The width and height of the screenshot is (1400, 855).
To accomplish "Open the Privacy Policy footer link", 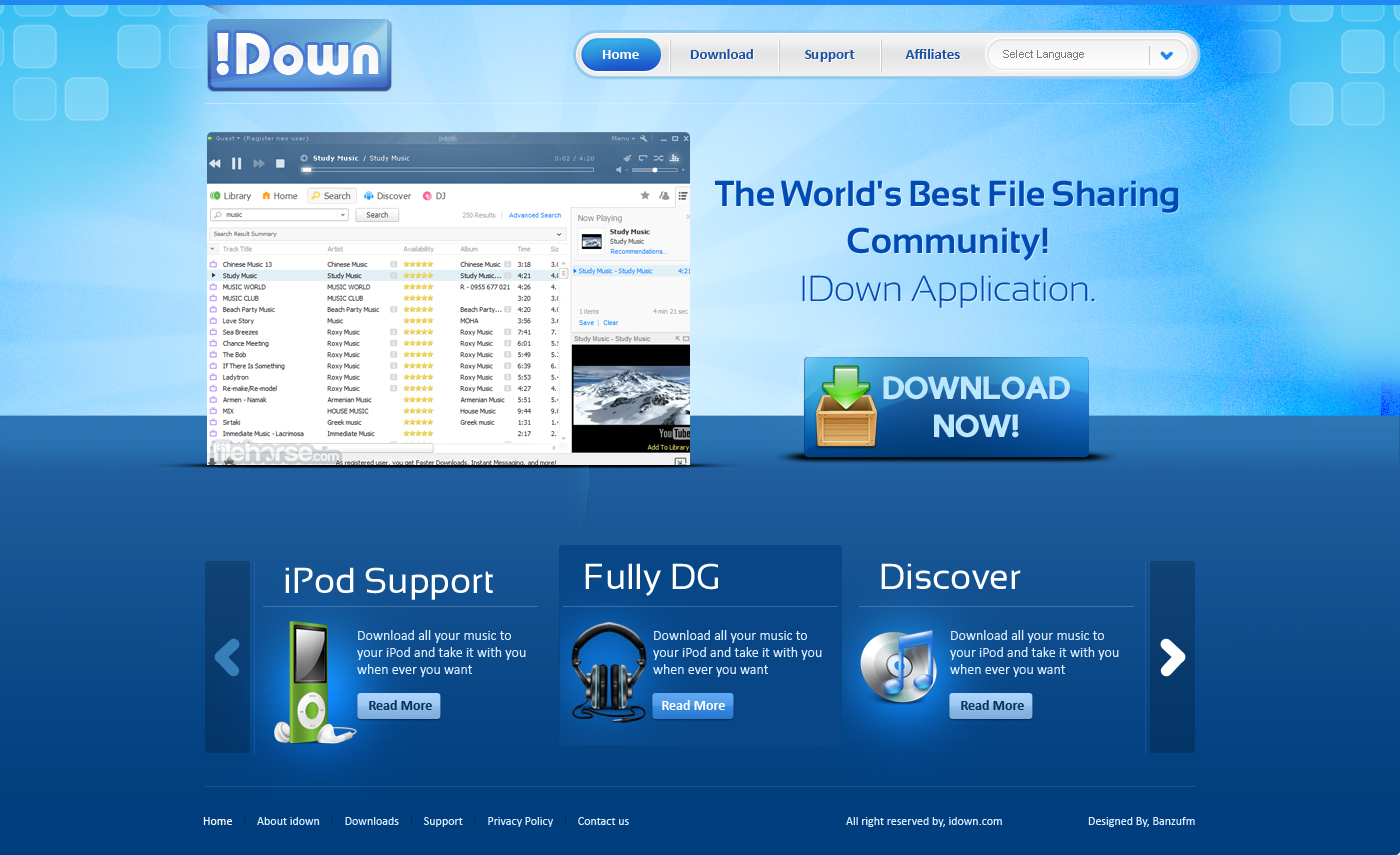I will coord(520,822).
